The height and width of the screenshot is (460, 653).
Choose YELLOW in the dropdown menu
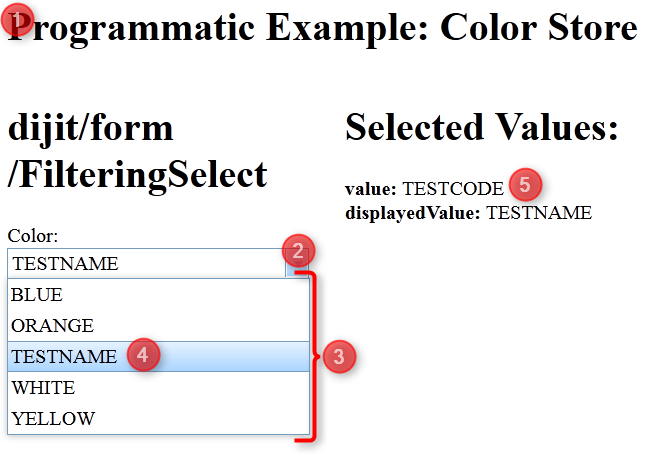[158, 418]
